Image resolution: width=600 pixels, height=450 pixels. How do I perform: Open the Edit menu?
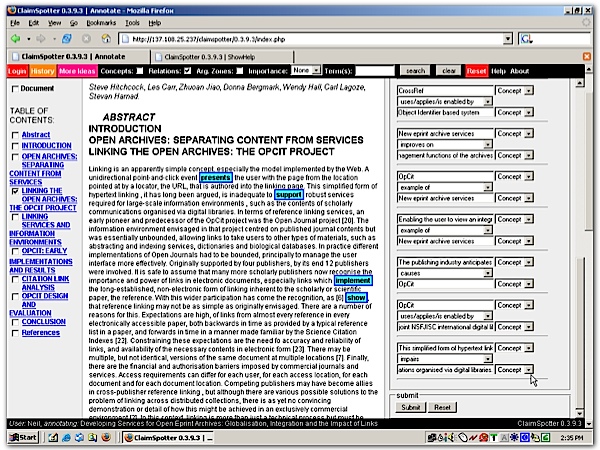(x=34, y=23)
